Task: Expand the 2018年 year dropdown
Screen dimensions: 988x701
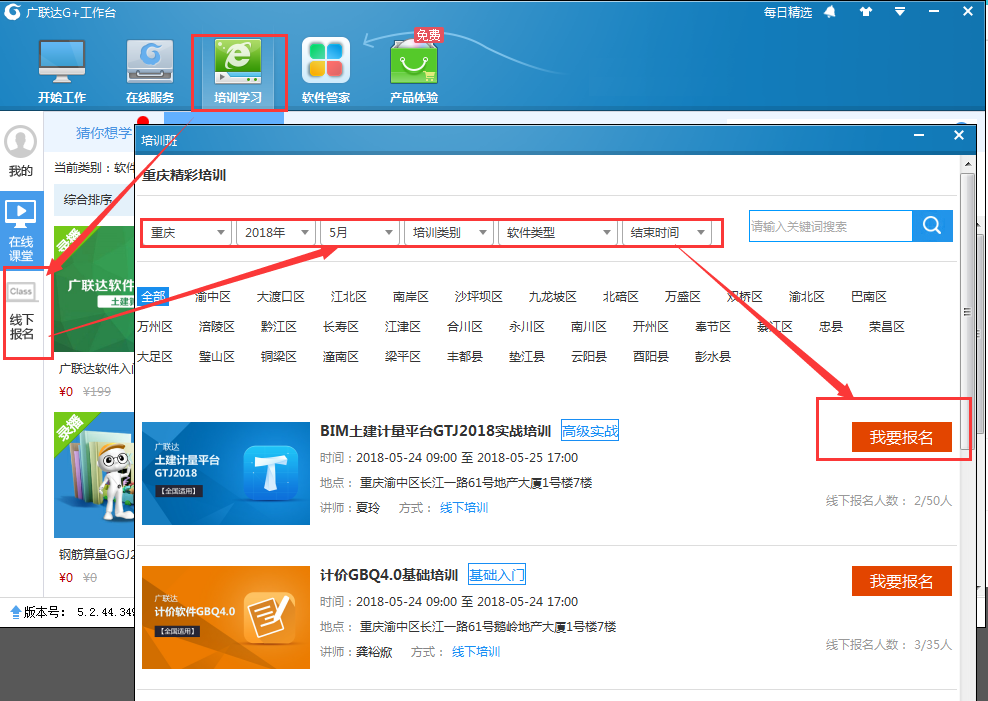Action: pyautogui.click(x=277, y=232)
